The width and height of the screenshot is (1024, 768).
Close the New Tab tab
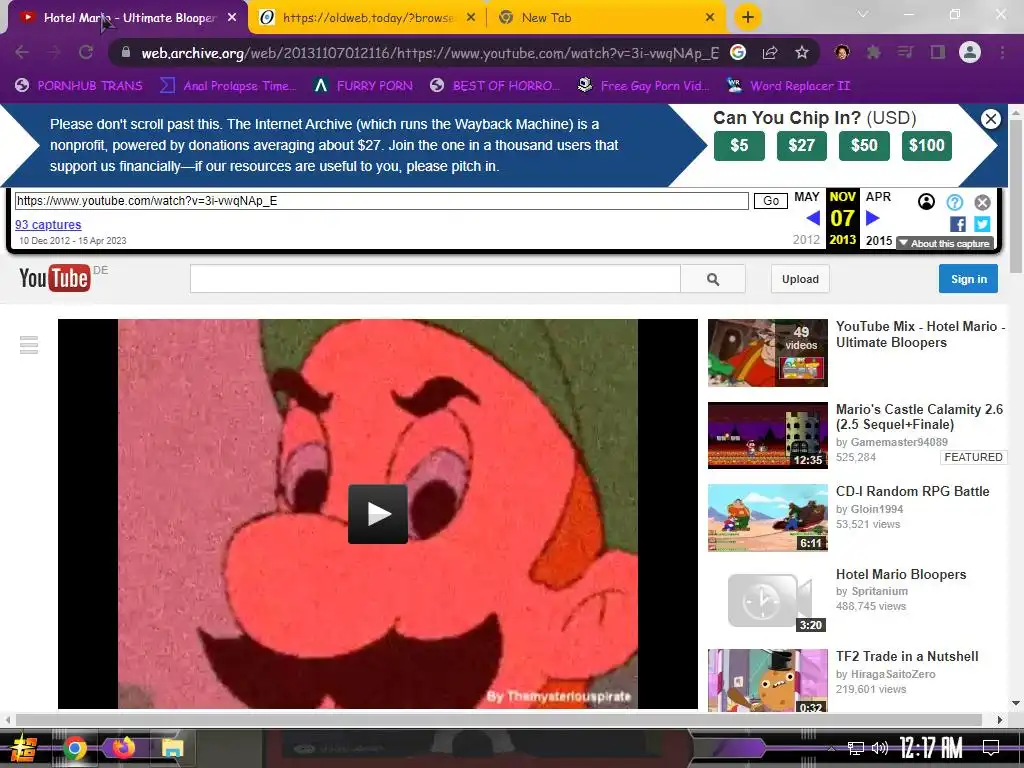click(710, 18)
